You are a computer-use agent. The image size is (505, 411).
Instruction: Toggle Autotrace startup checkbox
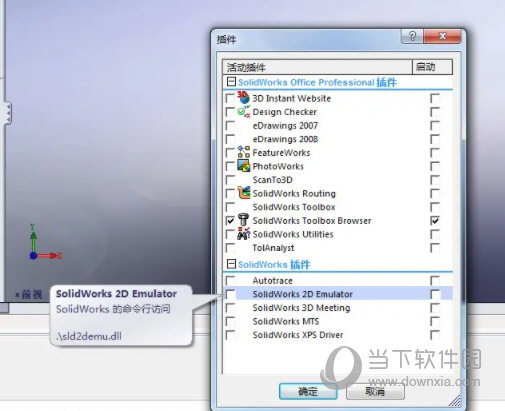point(435,280)
